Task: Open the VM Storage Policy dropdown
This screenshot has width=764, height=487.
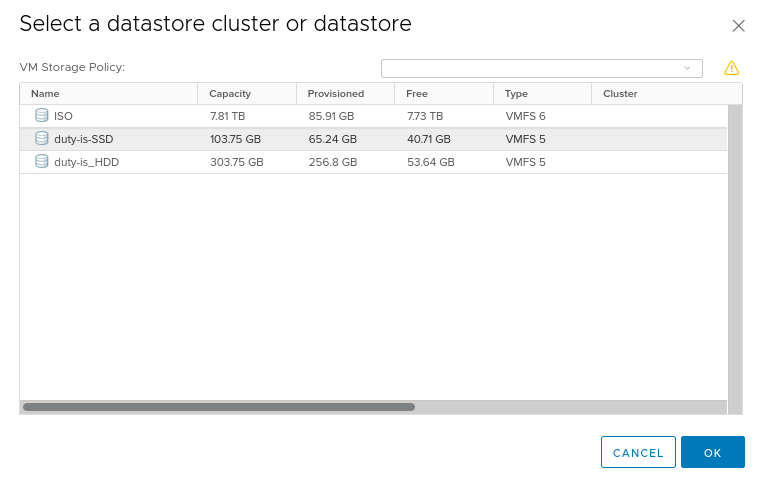Action: pyautogui.click(x=541, y=68)
